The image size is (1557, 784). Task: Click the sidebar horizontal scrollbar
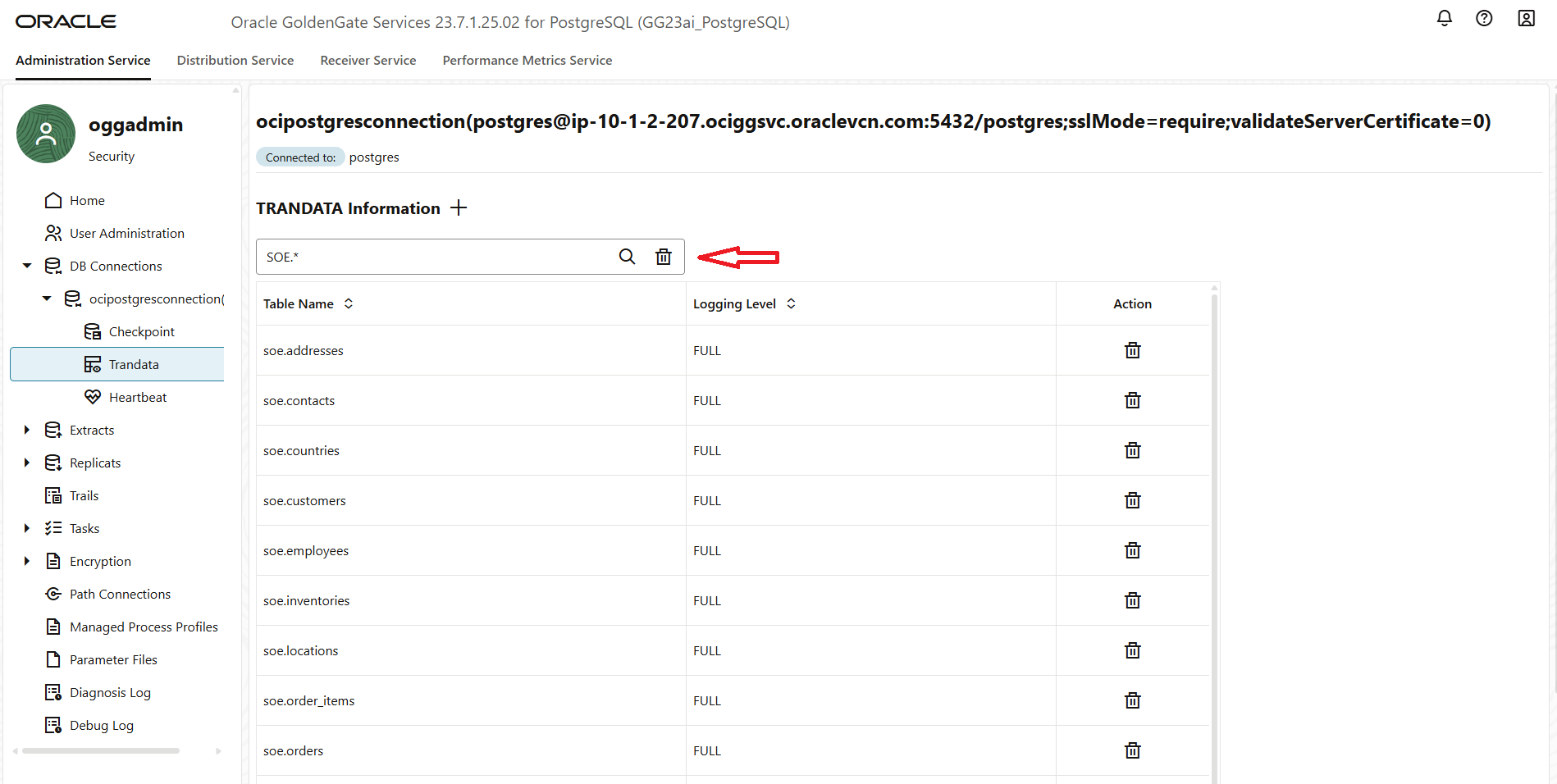point(101,750)
